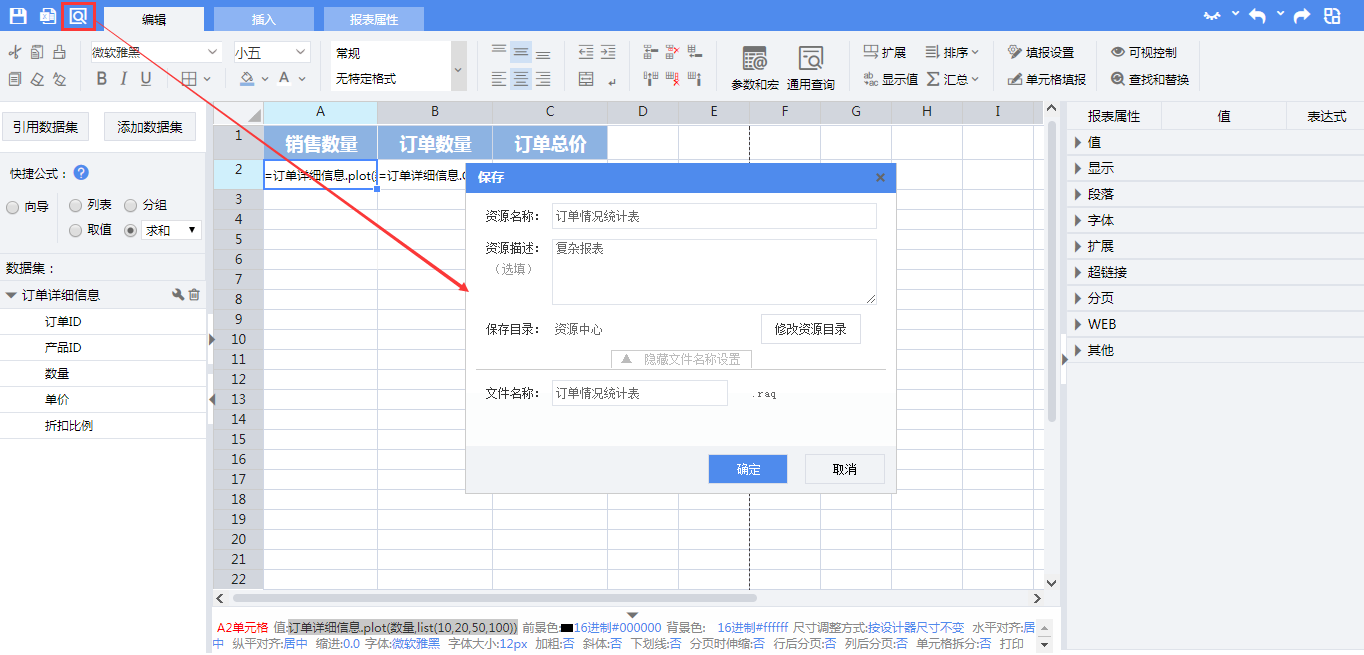The image size is (1364, 655).
Task: Click the undo arrow icon
Action: point(1257,16)
